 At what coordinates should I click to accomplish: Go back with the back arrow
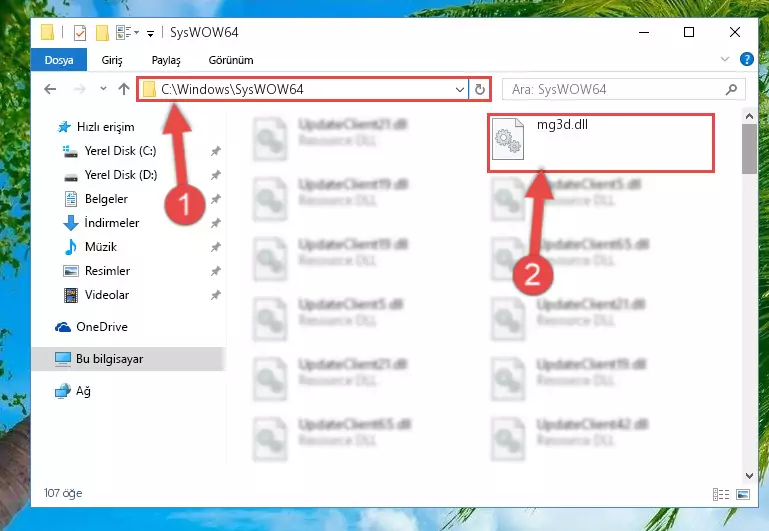51,89
